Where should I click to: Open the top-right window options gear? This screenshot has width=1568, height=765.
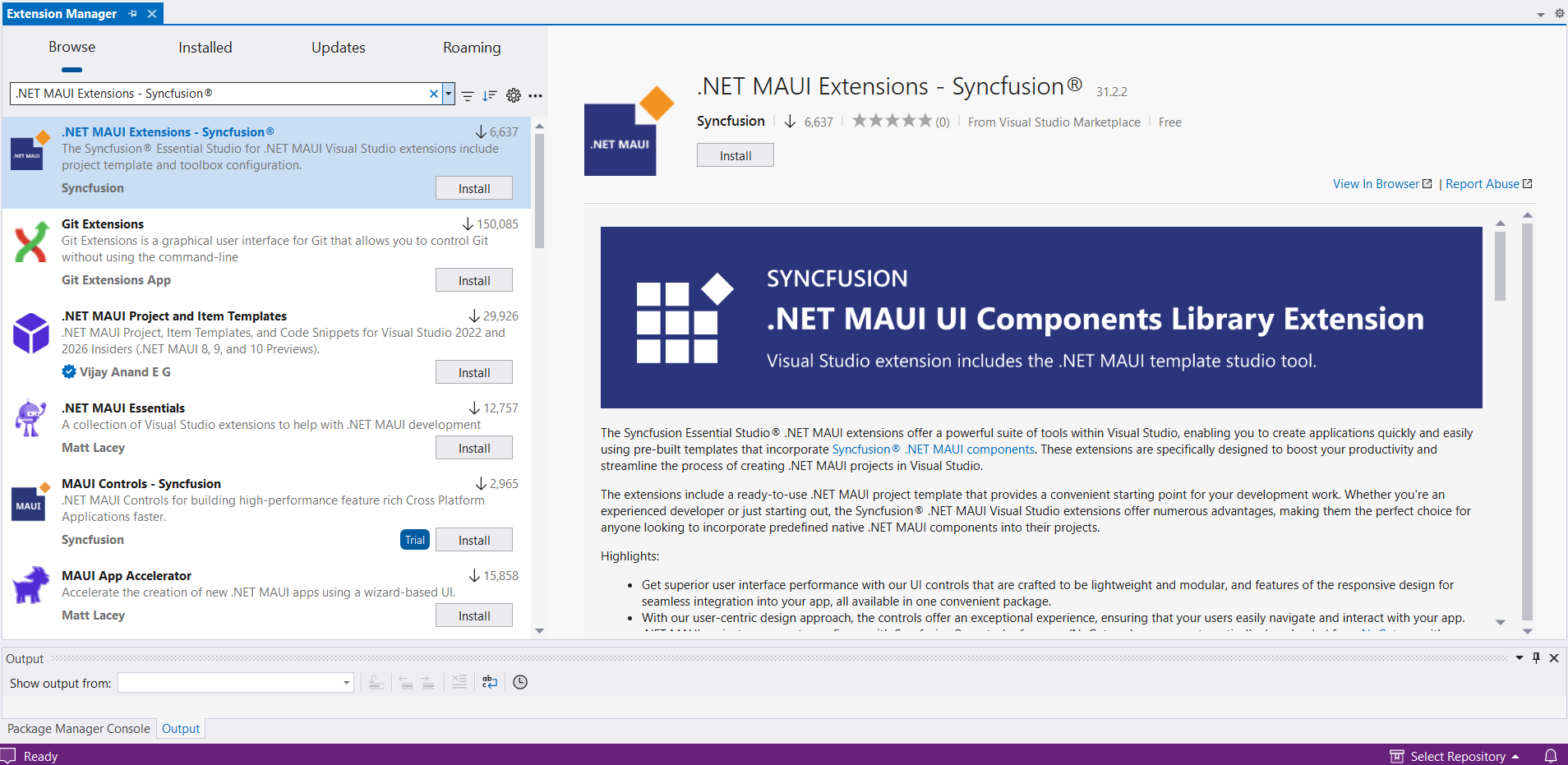click(1559, 13)
